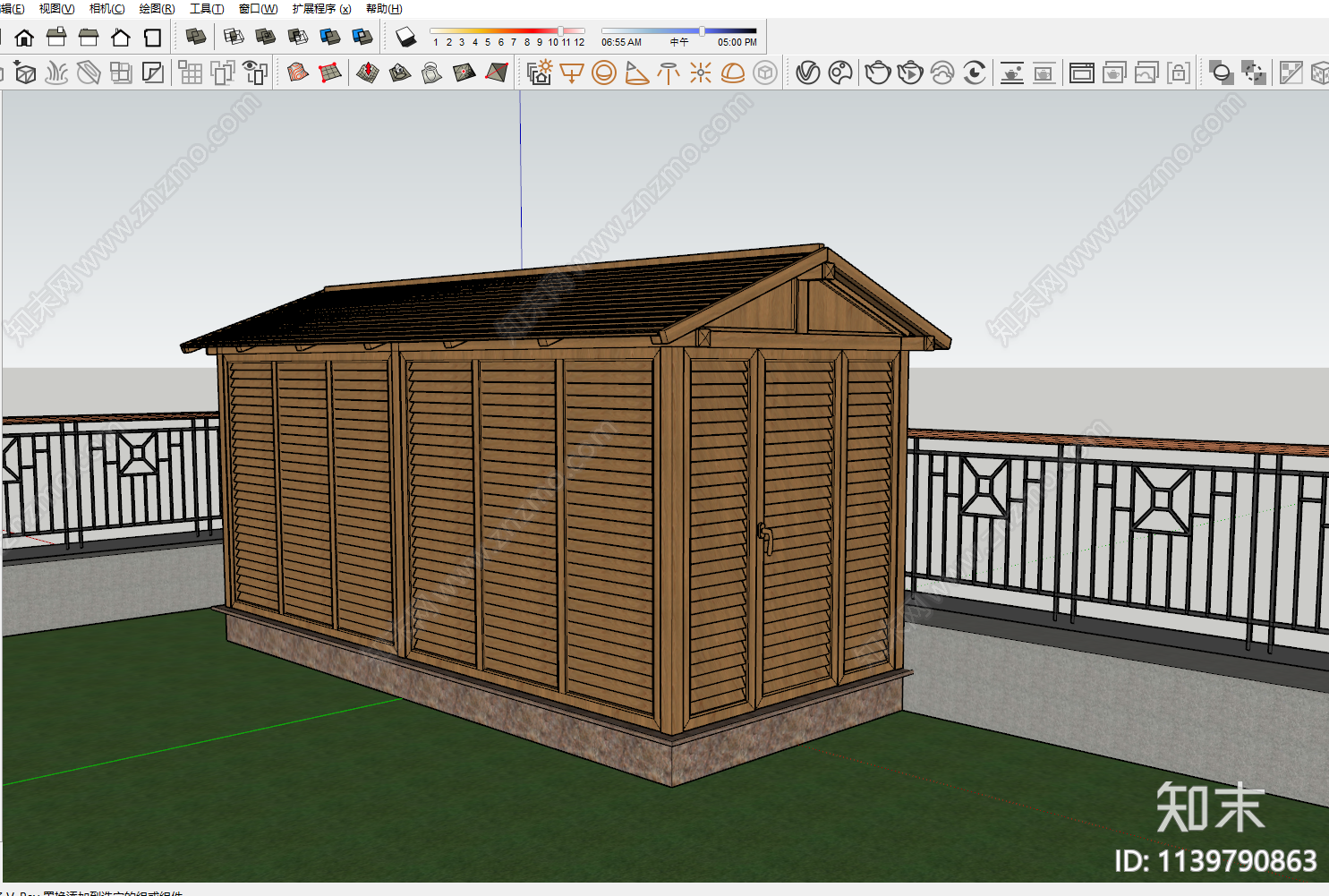This screenshot has height=896, width=1329.
Task: Start V-Ray Interactive Render teapot-play button
Action: tap(910, 73)
